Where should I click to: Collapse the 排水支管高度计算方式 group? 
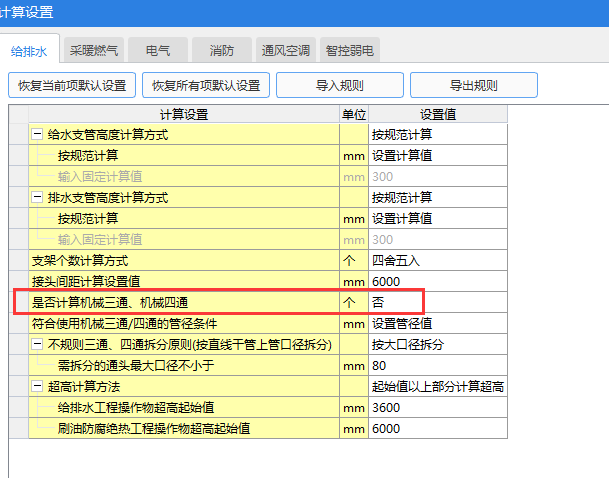point(38,197)
